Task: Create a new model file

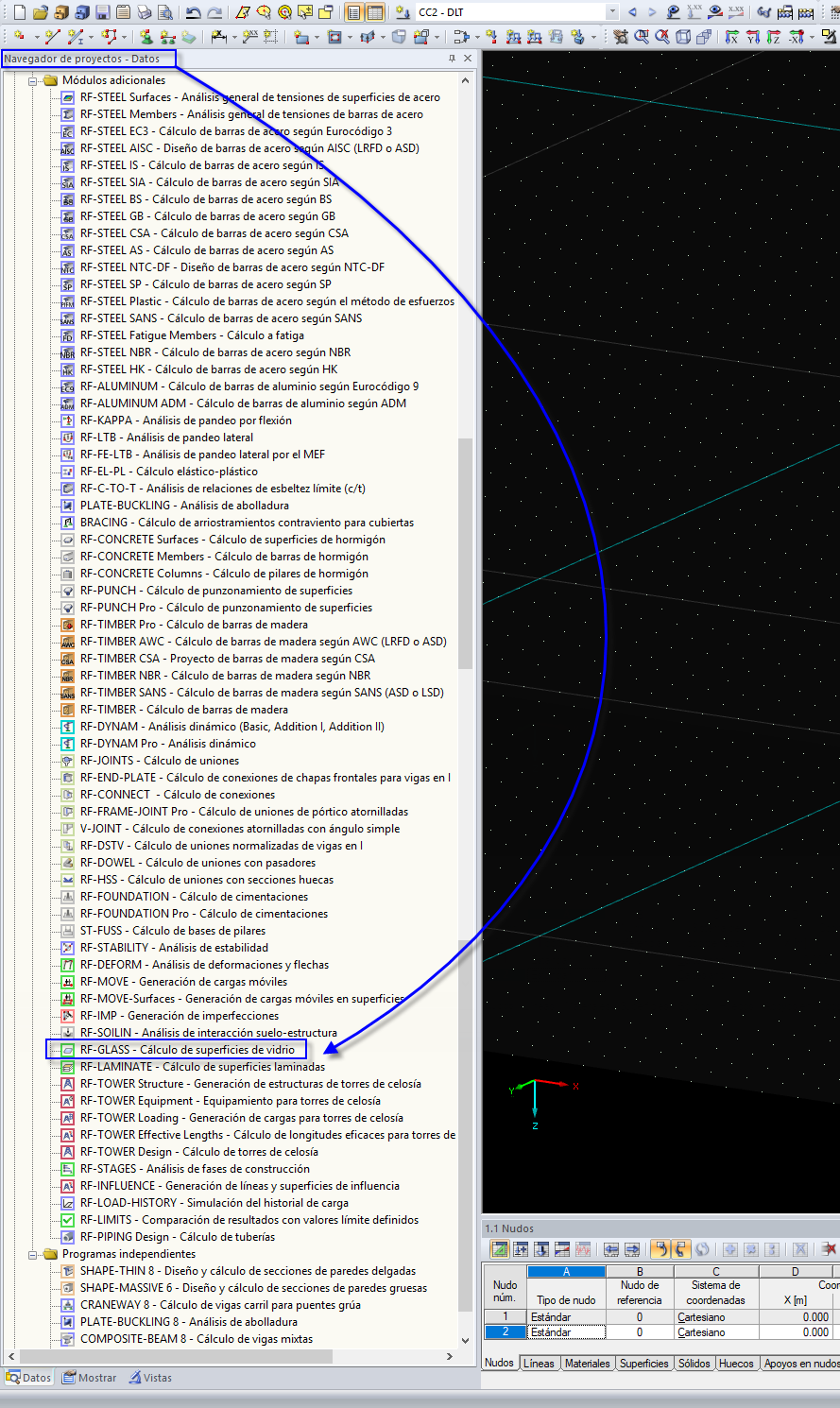Action: [19, 12]
